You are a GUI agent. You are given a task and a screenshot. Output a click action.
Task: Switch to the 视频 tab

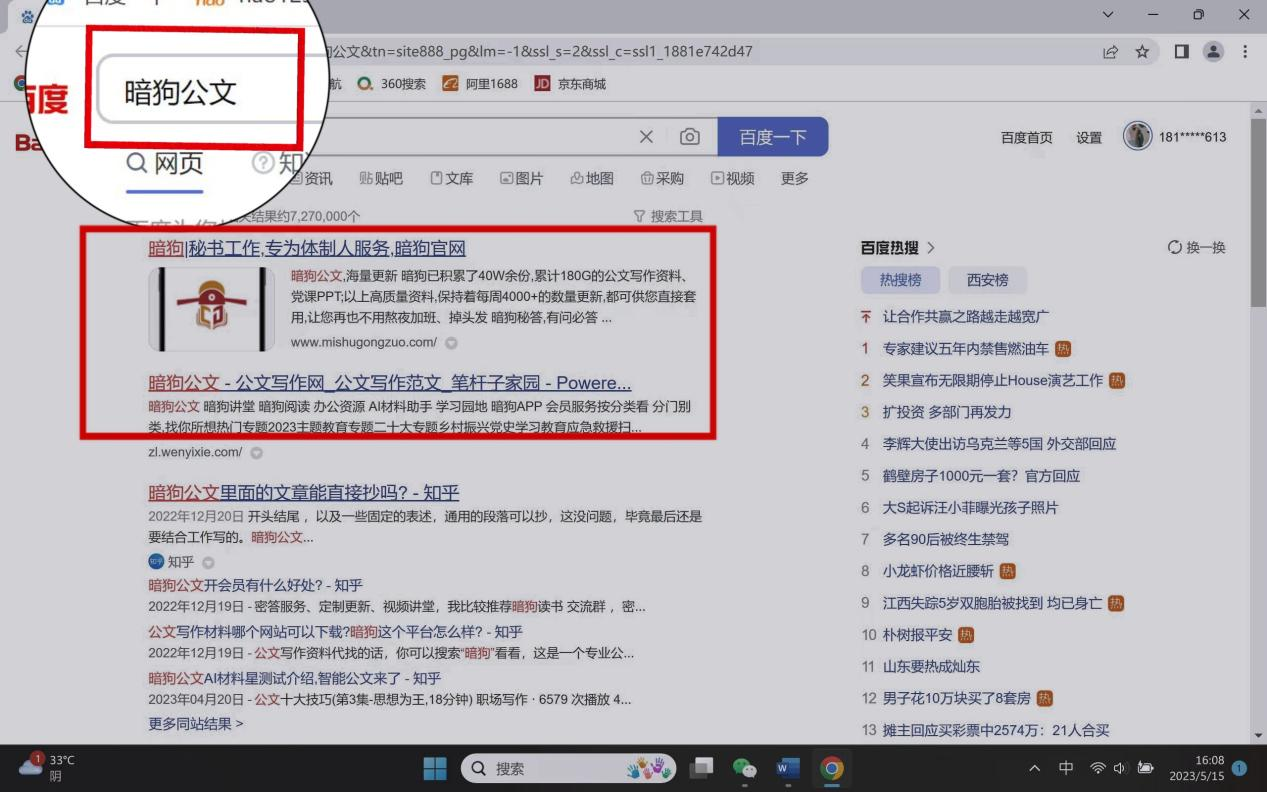click(732, 179)
